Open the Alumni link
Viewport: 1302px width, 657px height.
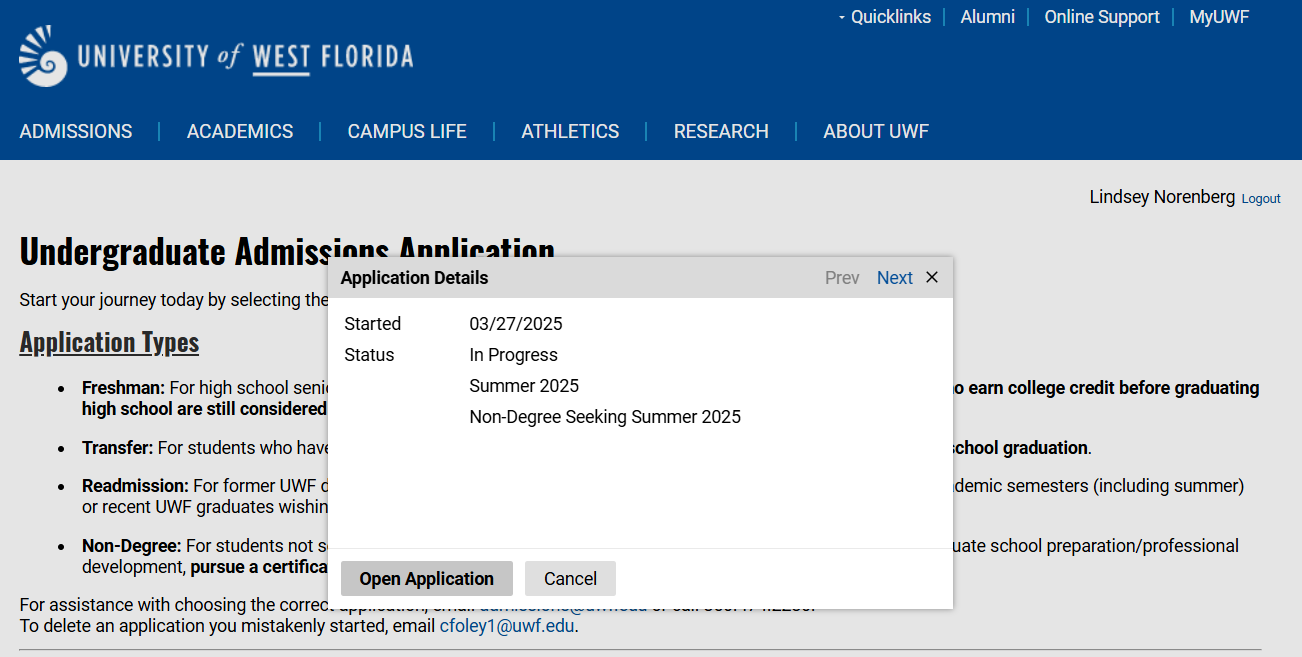coord(988,17)
